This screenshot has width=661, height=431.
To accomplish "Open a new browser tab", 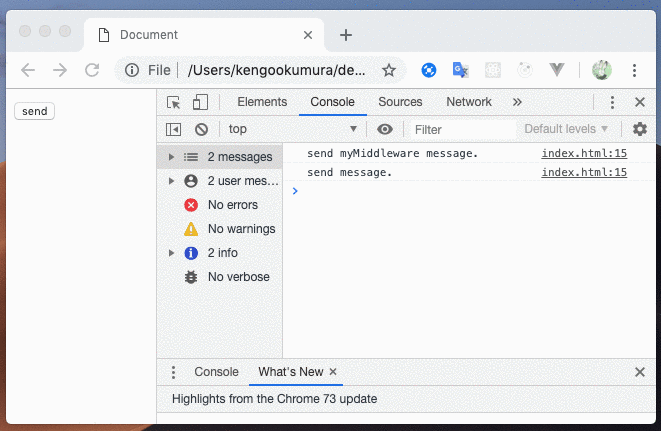I will (x=346, y=35).
